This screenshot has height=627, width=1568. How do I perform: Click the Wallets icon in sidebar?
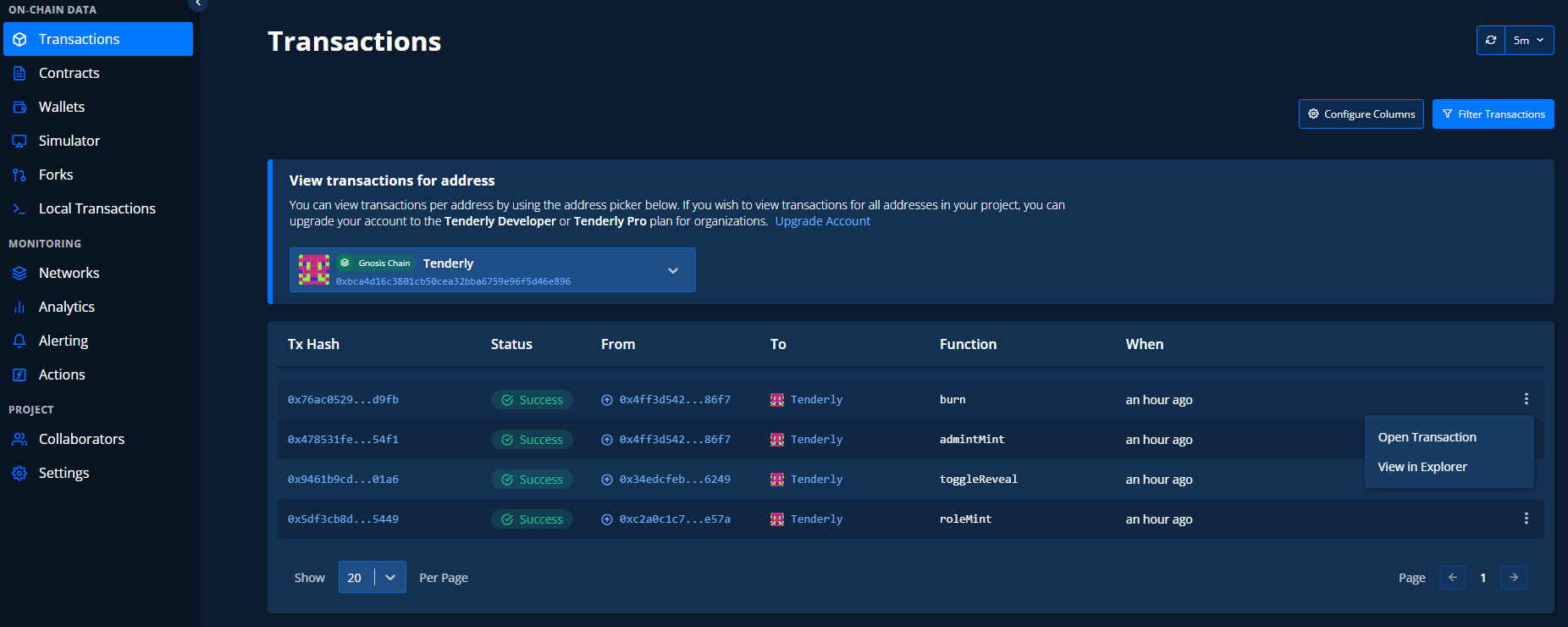coord(19,107)
